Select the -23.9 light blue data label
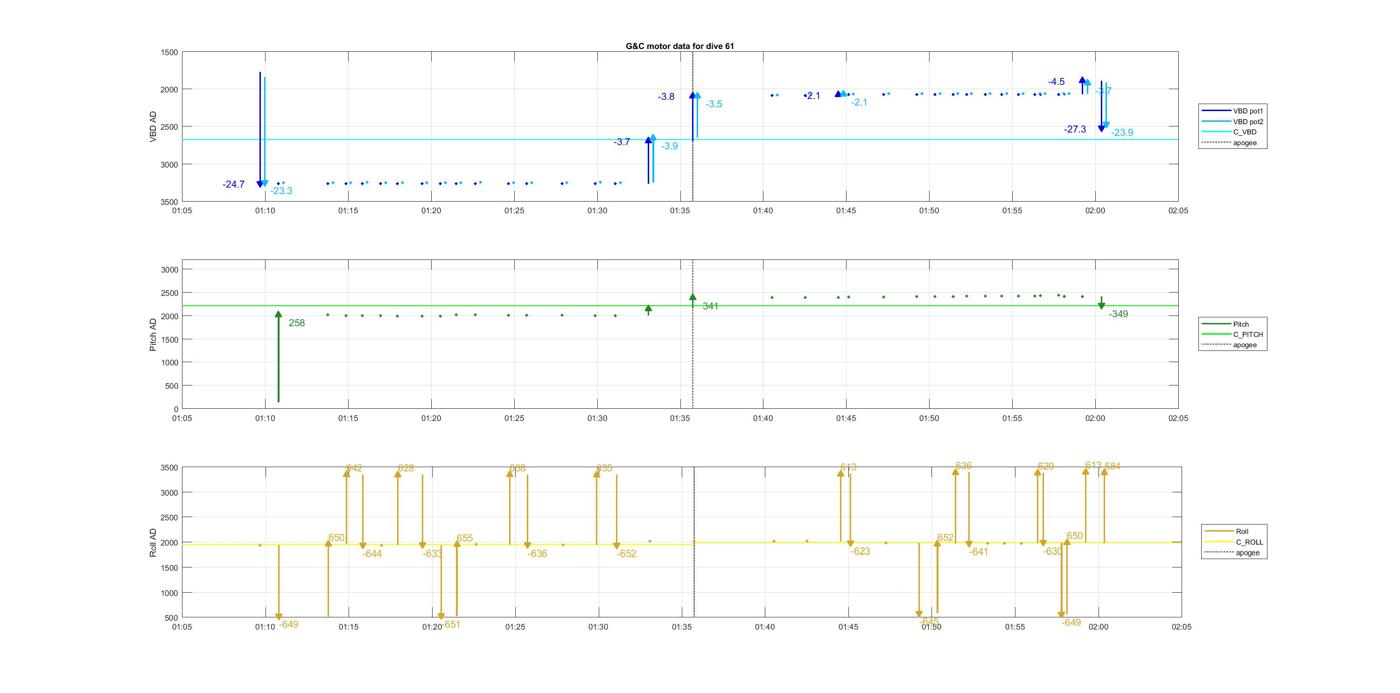The height and width of the screenshot is (693, 1400). pyautogui.click(x=1122, y=133)
